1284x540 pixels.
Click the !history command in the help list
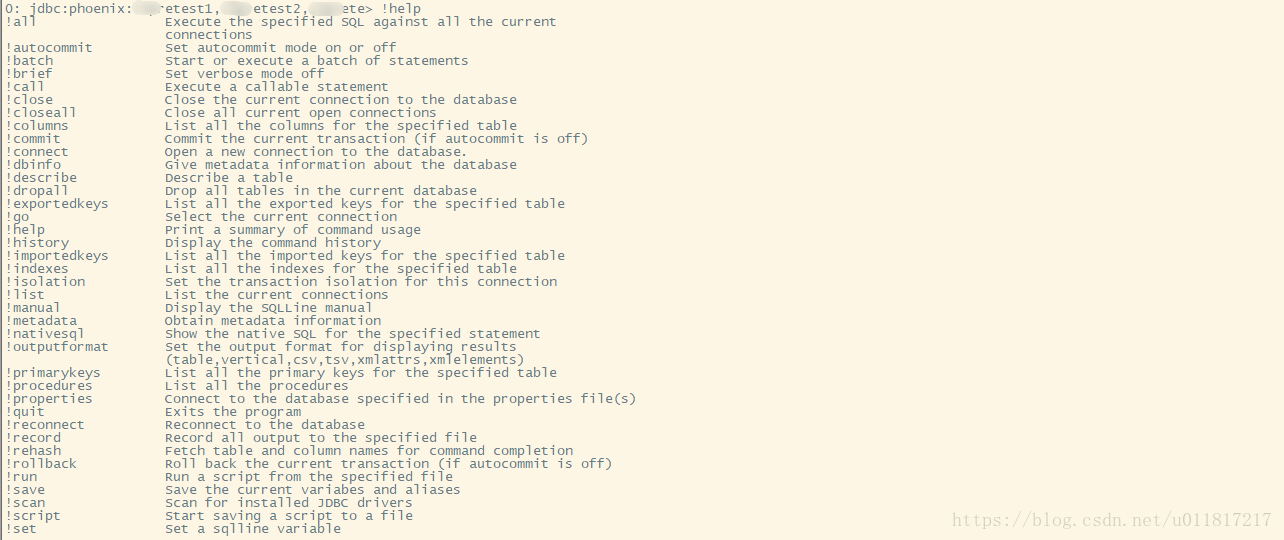[x=37, y=242]
